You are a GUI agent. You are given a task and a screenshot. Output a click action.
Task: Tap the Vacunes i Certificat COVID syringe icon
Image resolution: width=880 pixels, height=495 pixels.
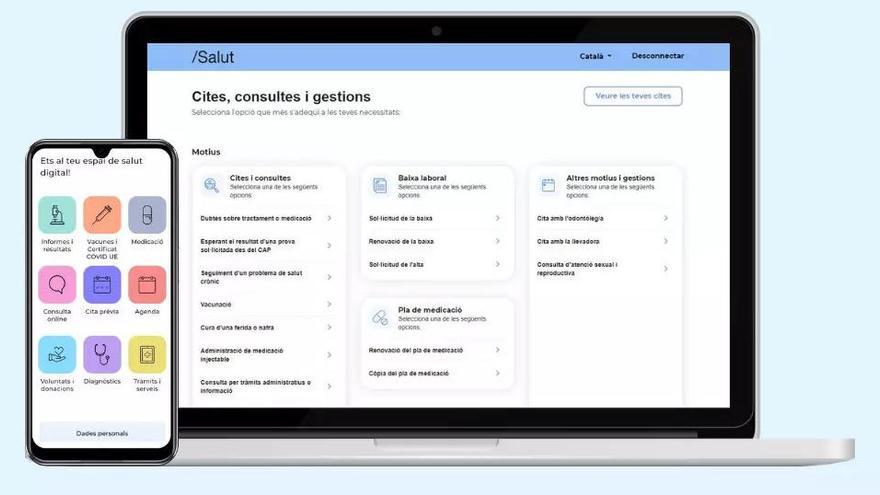[x=102, y=215]
